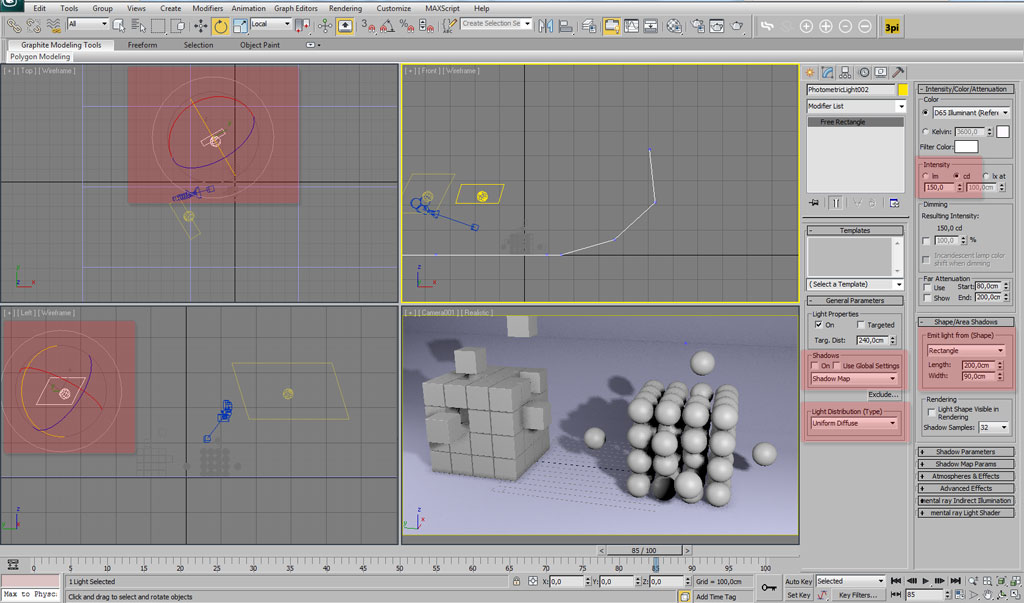Open the Graph Editors menu
This screenshot has width=1024, height=603.
point(296,8)
